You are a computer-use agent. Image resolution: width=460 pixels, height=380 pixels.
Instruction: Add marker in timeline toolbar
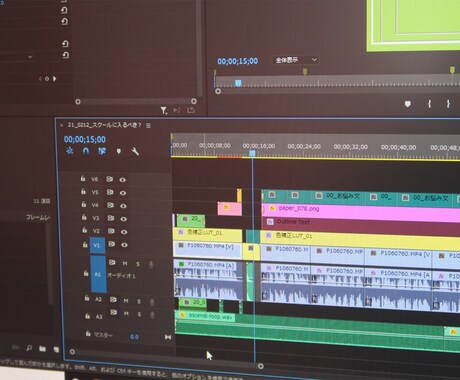point(119,152)
